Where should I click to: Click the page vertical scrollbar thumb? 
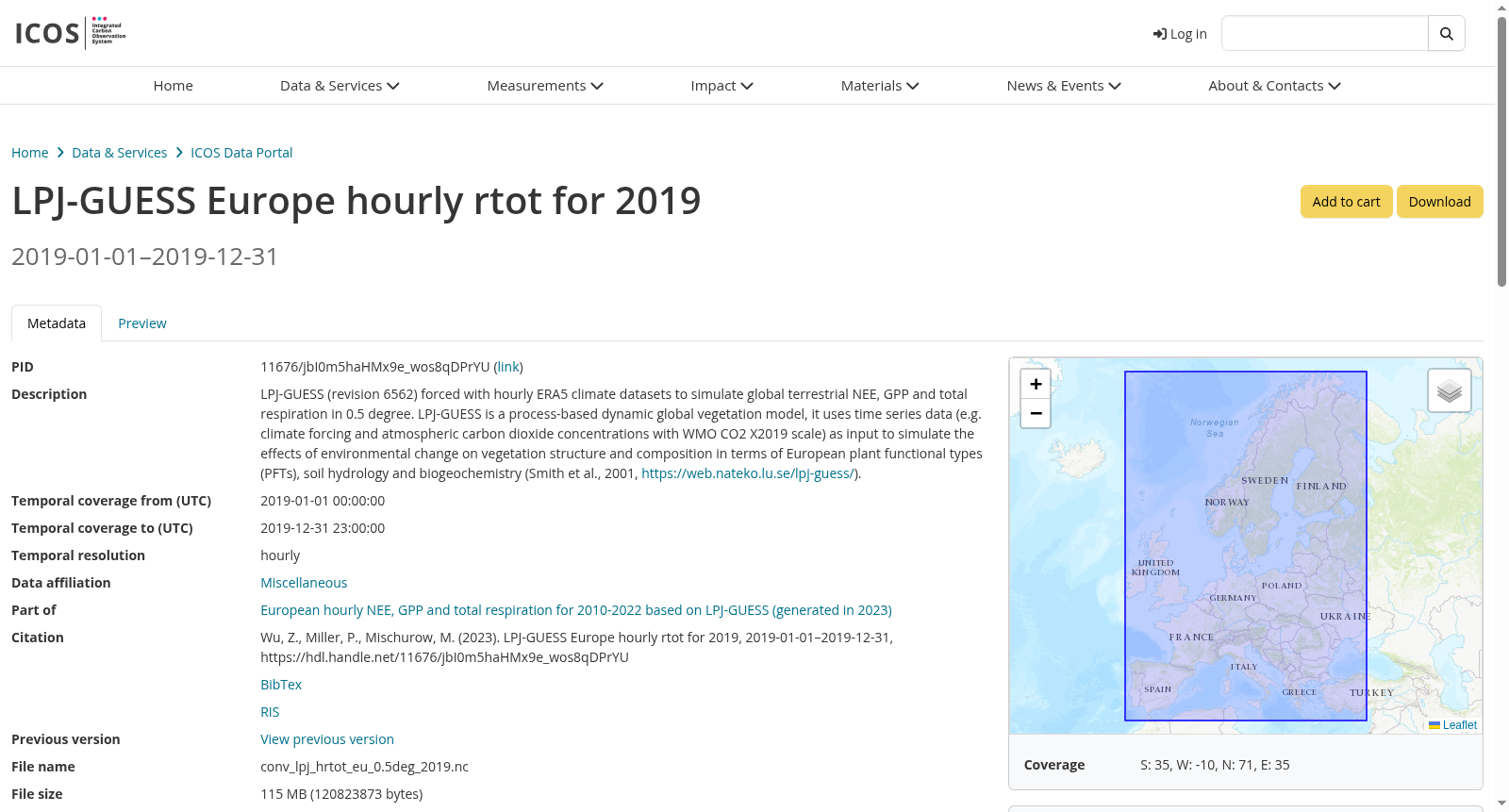[x=1501, y=151]
